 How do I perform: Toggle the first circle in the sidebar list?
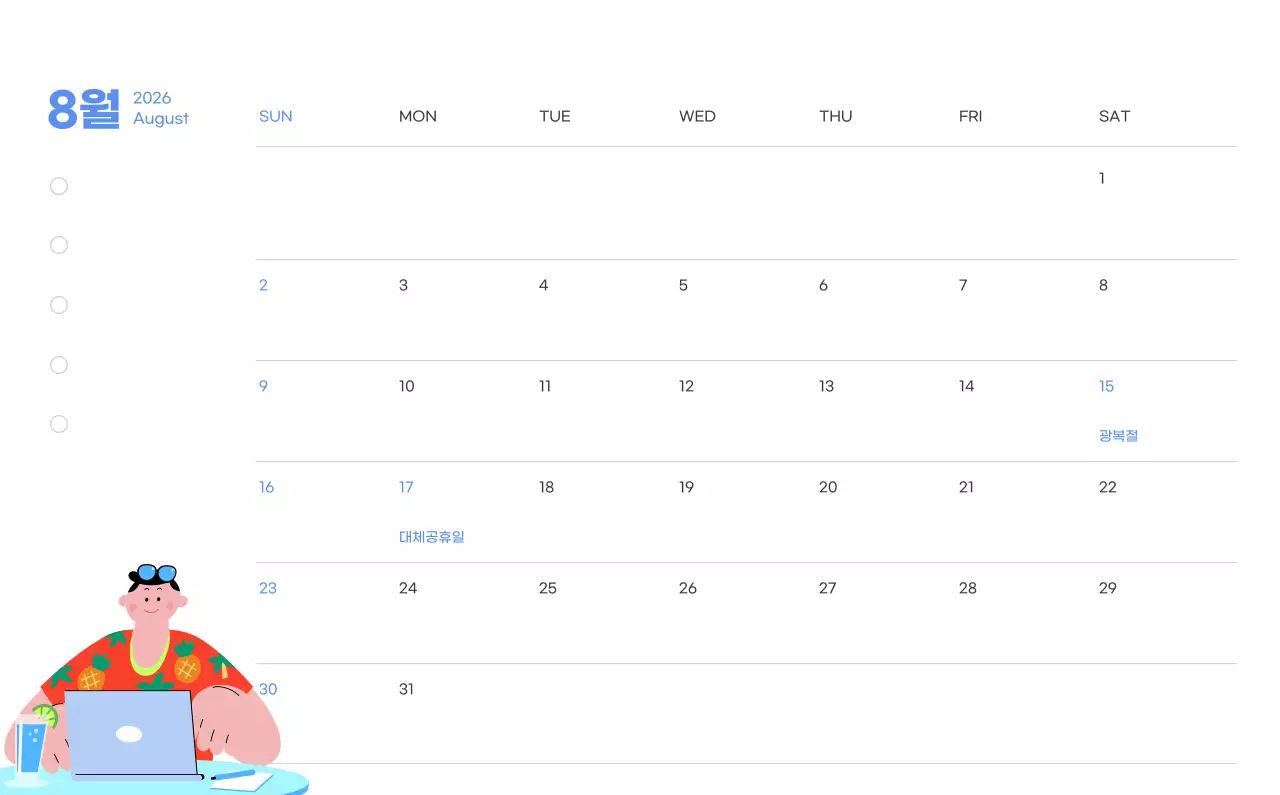click(59, 186)
